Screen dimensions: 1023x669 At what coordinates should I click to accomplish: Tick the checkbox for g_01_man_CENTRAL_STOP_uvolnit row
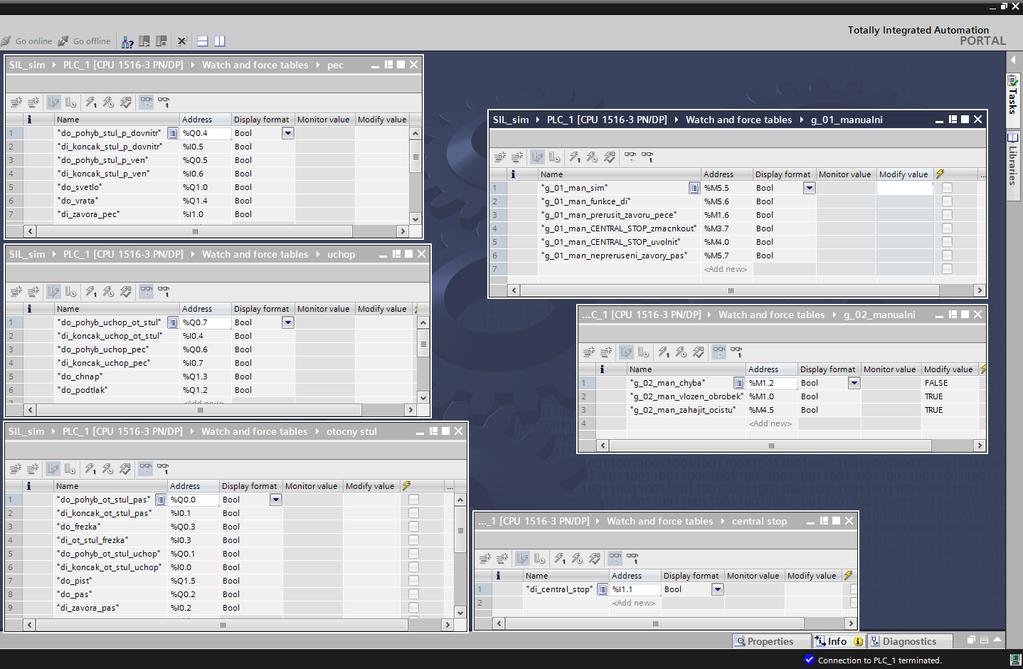[947, 242]
